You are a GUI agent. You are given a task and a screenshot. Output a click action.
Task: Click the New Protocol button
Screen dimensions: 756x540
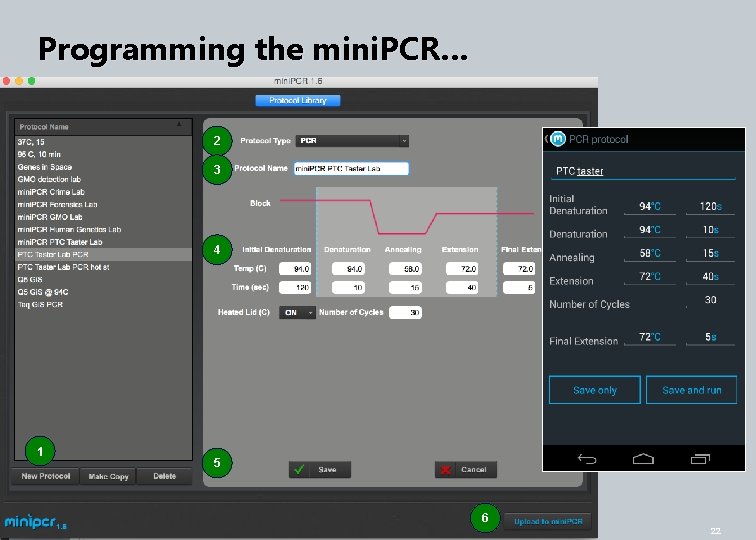pos(46,476)
